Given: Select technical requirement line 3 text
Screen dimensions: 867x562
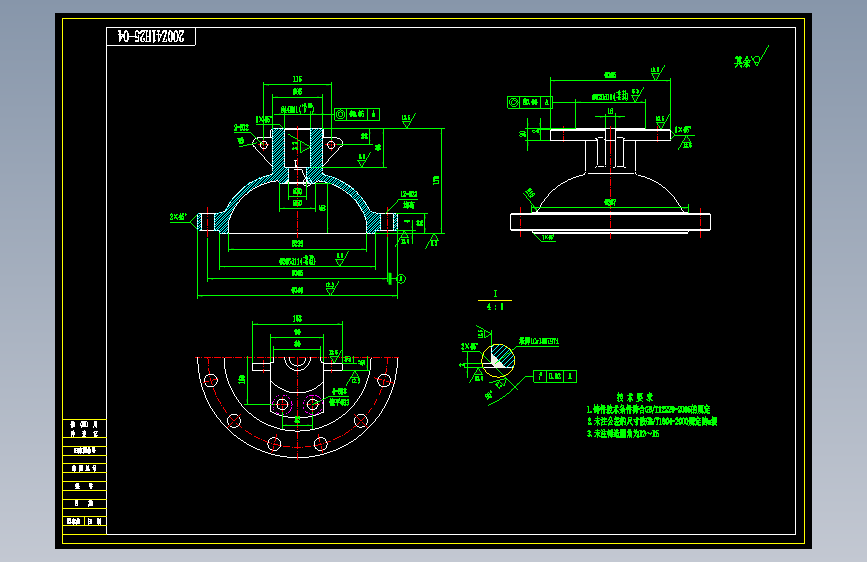Looking at the screenshot, I should [623, 434].
